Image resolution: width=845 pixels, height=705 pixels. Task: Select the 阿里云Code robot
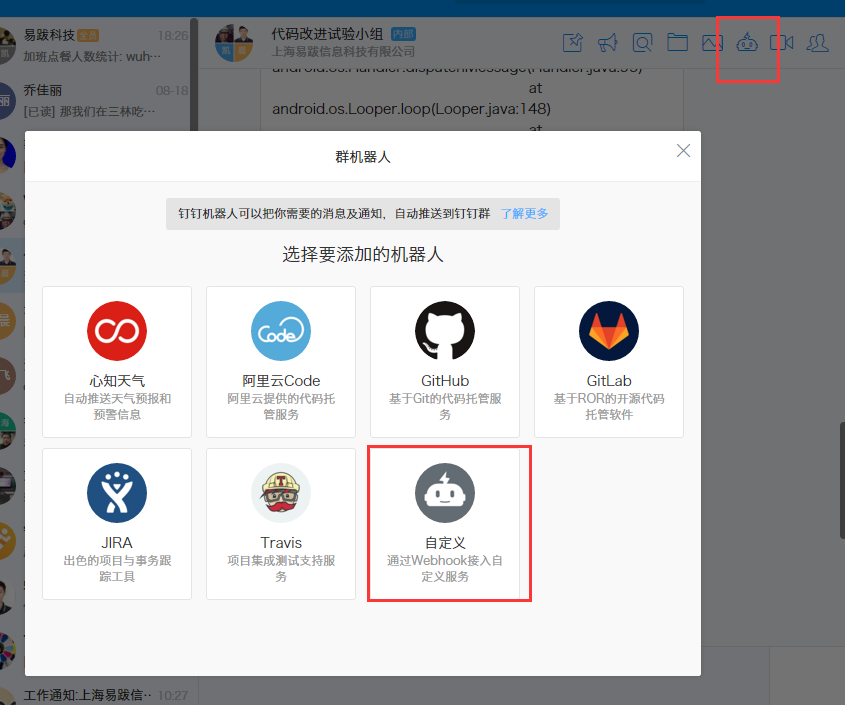[x=281, y=361]
